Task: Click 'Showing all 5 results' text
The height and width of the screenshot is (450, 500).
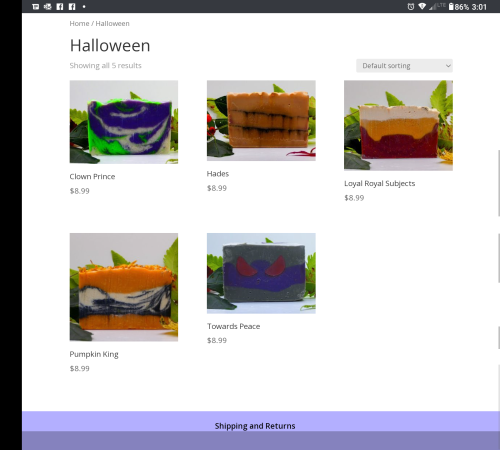Action: point(106,65)
